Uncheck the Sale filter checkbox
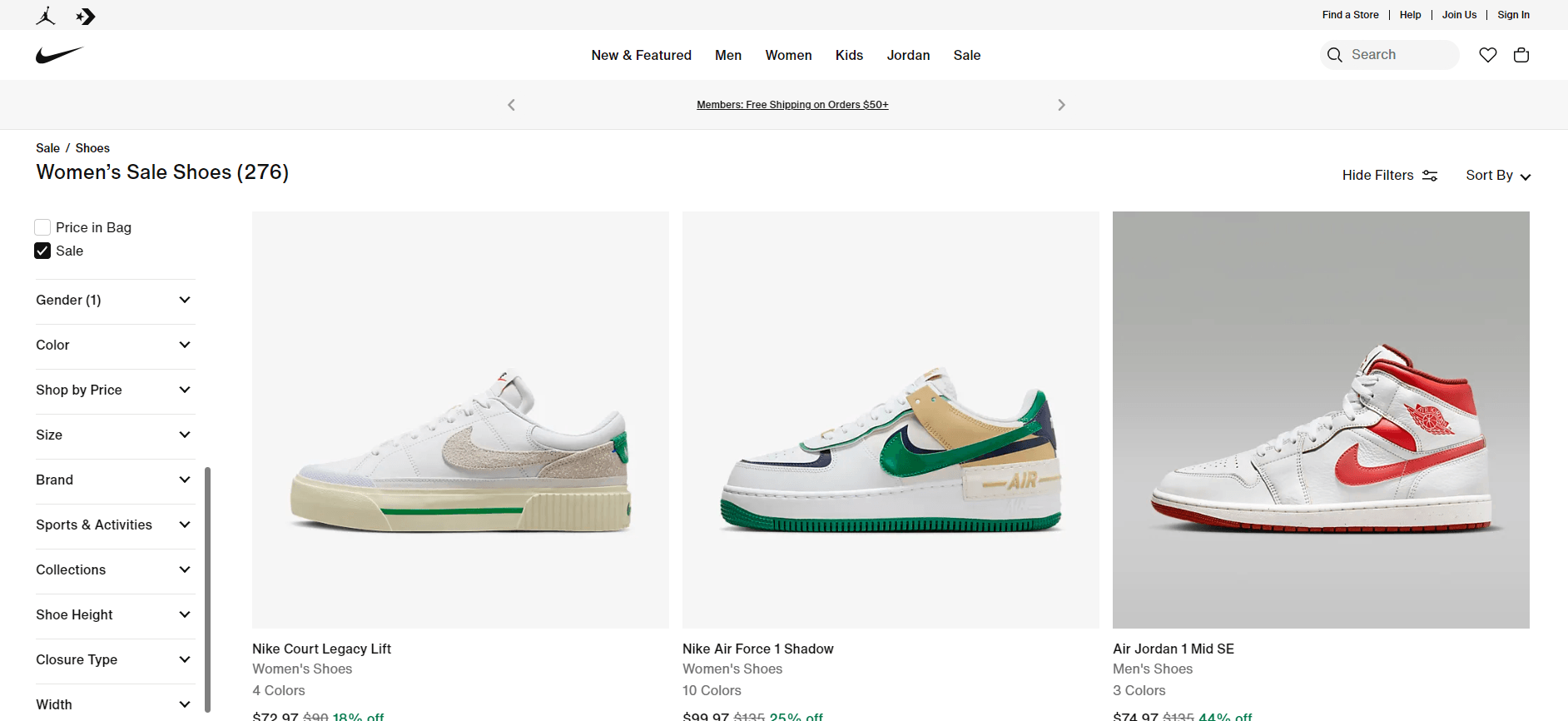Viewport: 1568px width, 721px height. (42, 251)
